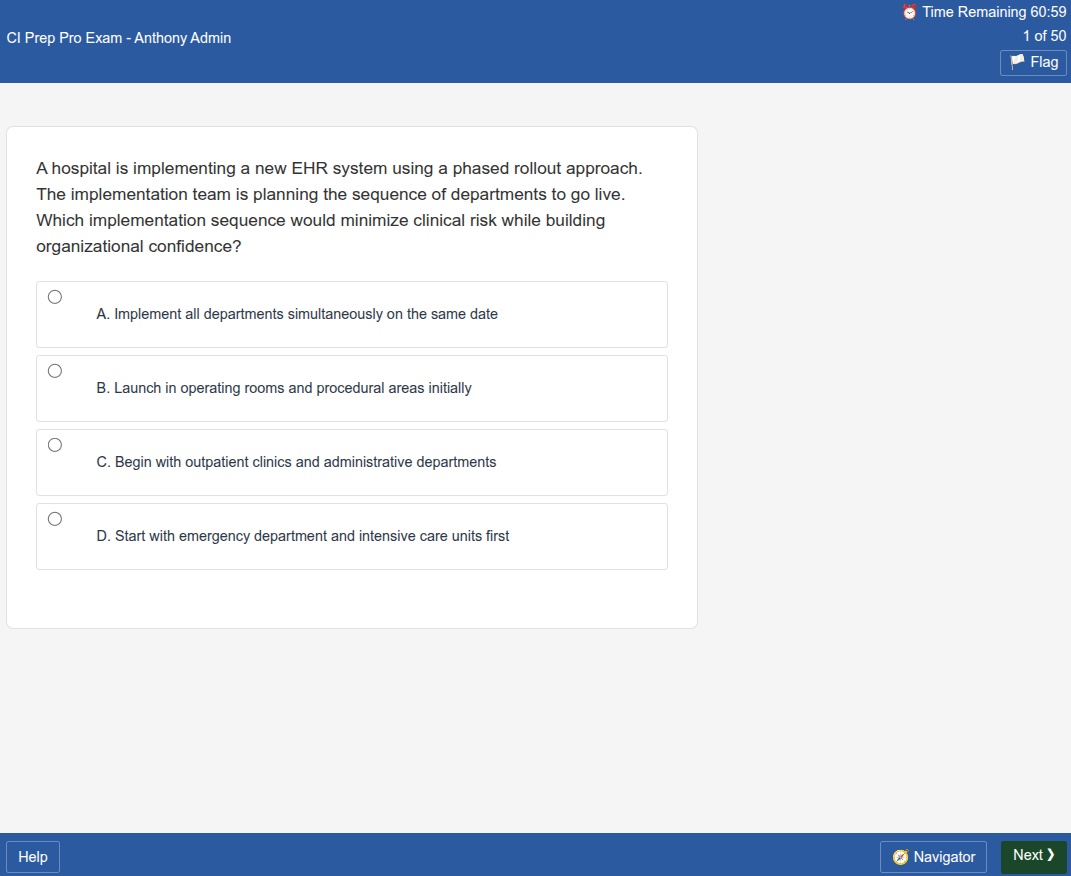
Task: Click answer text about operating rooms launch
Action: tap(284, 388)
